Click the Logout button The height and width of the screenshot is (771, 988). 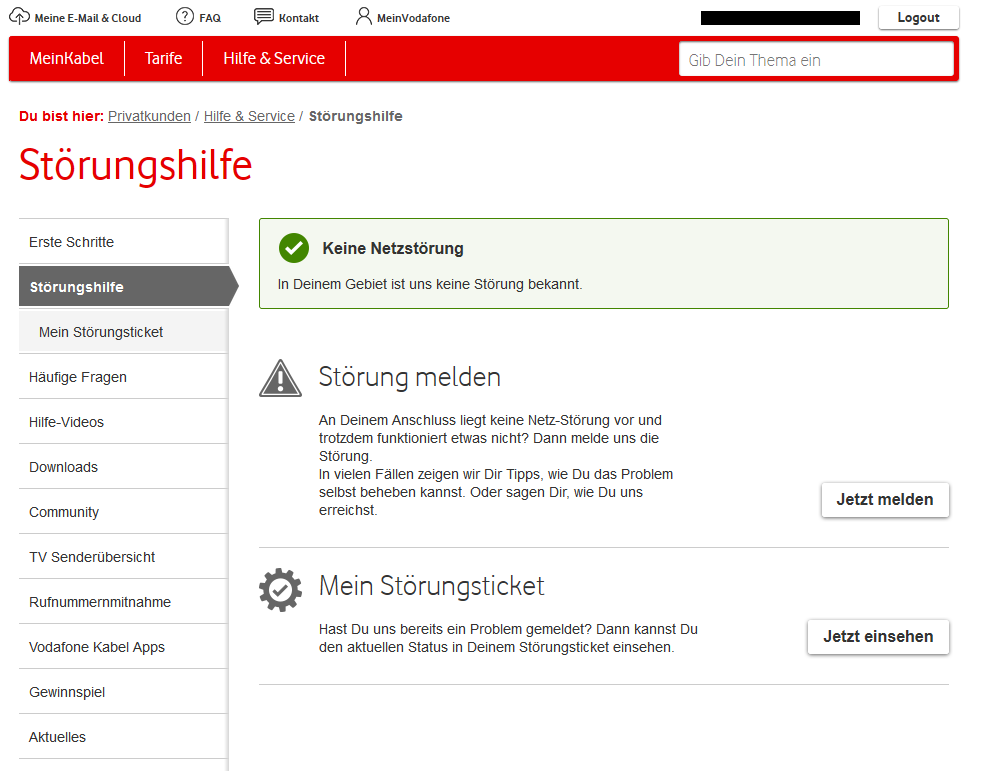[919, 18]
